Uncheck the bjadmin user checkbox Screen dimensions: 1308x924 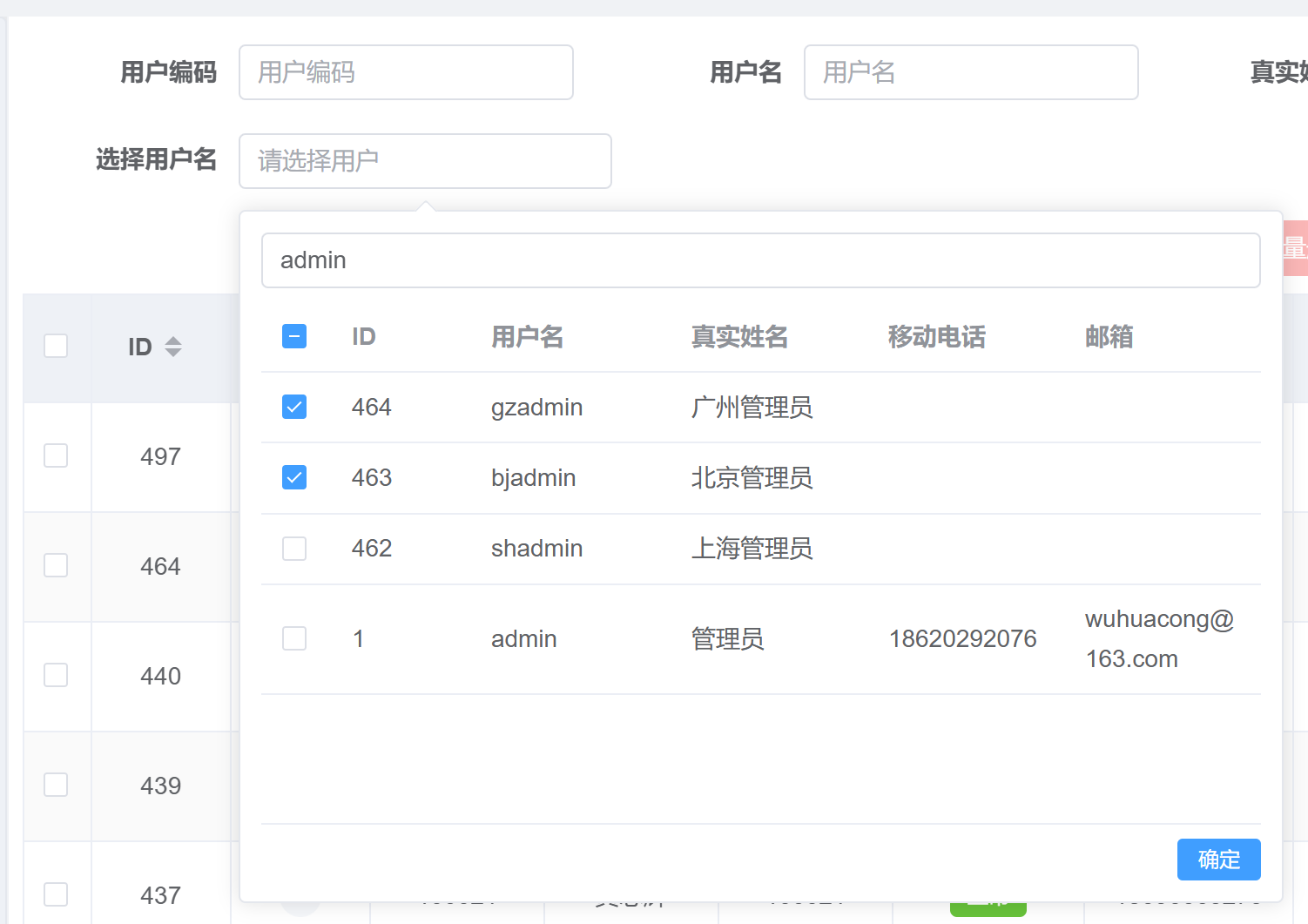point(294,476)
